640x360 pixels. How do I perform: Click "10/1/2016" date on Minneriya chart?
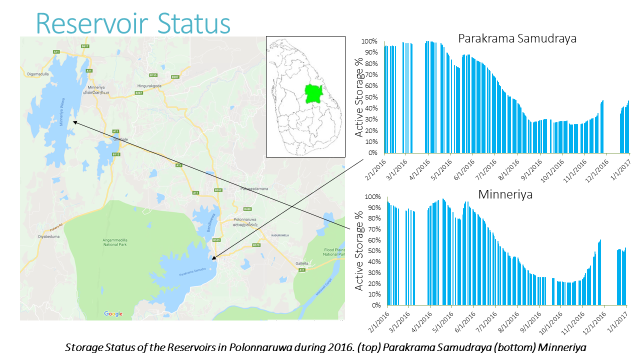pyautogui.click(x=551, y=323)
